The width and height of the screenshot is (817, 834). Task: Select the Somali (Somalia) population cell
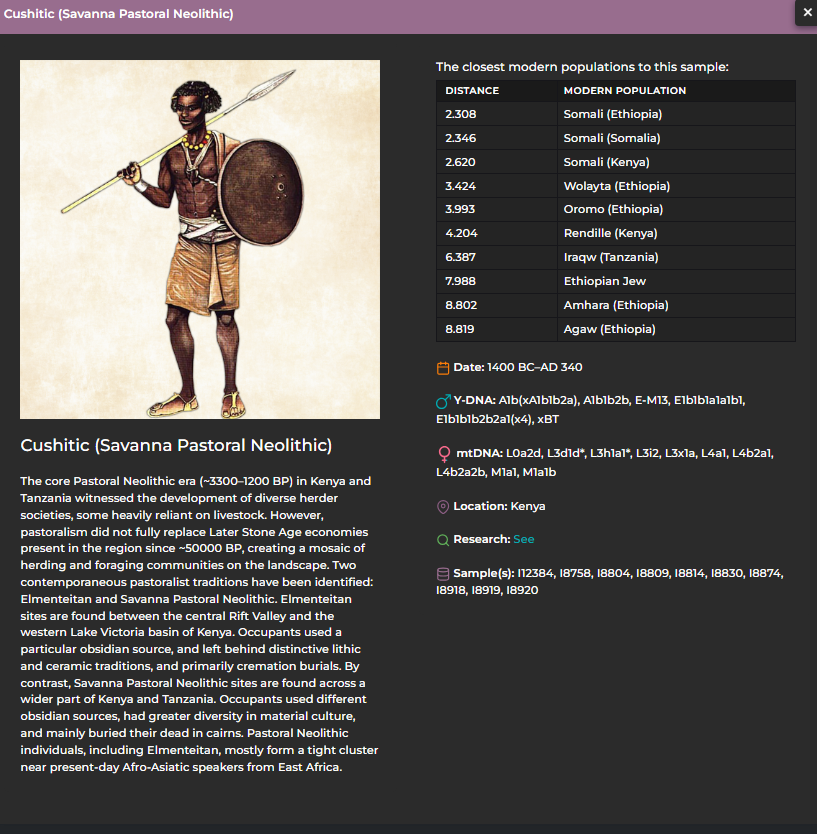coord(677,138)
